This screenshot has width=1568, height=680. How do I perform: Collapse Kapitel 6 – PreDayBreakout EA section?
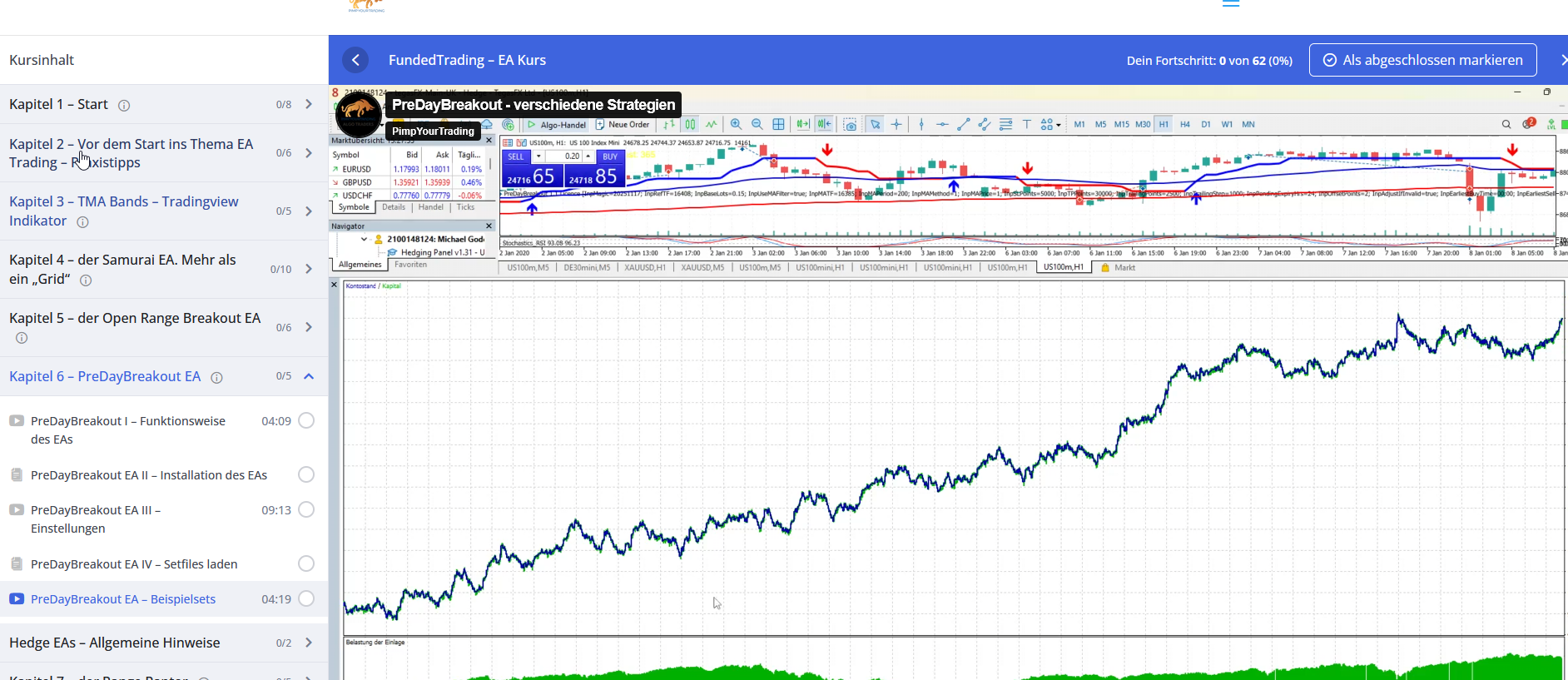click(x=309, y=376)
